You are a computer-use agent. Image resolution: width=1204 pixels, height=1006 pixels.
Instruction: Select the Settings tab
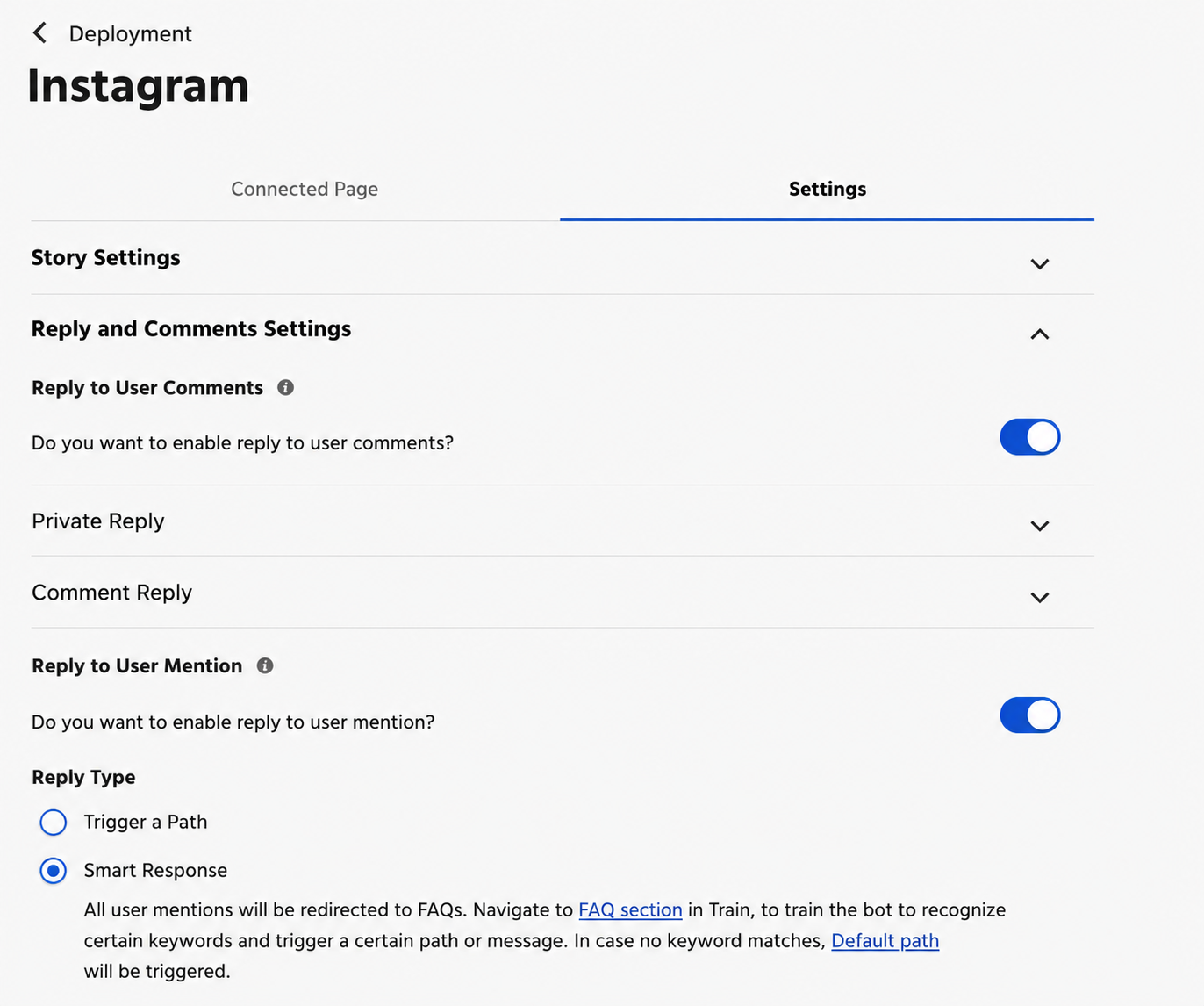coord(828,189)
